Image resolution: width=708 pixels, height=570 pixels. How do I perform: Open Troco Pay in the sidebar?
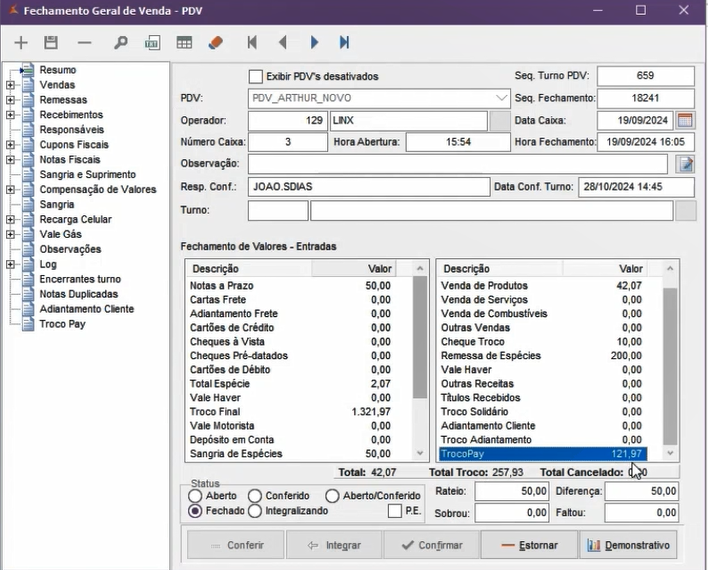(62, 324)
